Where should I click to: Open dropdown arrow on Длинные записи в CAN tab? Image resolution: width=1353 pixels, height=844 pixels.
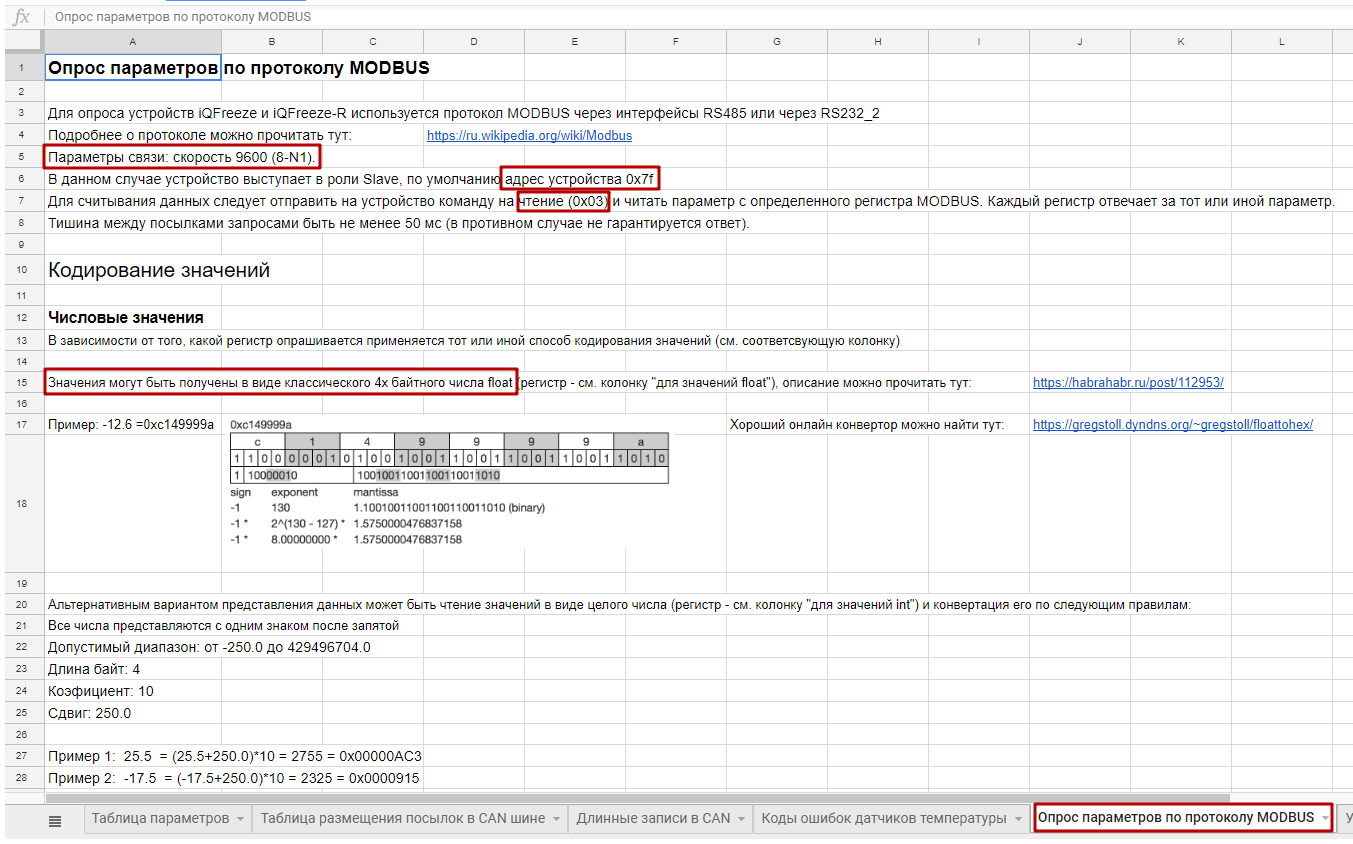pyautogui.click(x=742, y=819)
